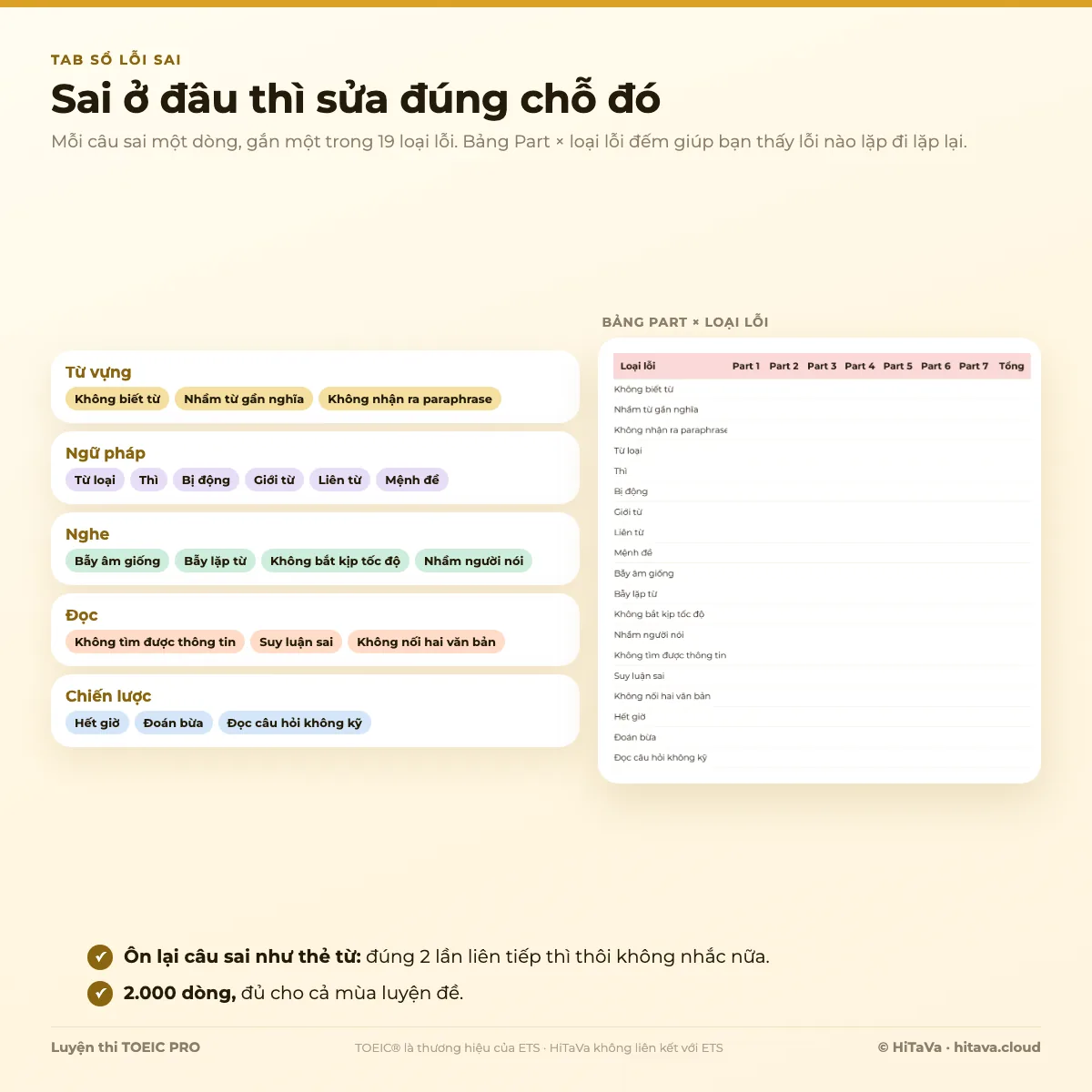Select the "Đoán bừa" strategy tag
This screenshot has width=1092, height=1092.
[173, 723]
